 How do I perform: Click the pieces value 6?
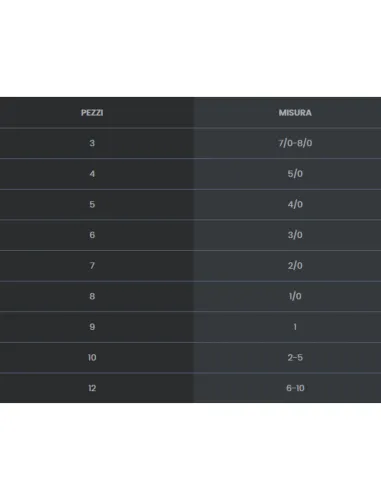pos(92,235)
